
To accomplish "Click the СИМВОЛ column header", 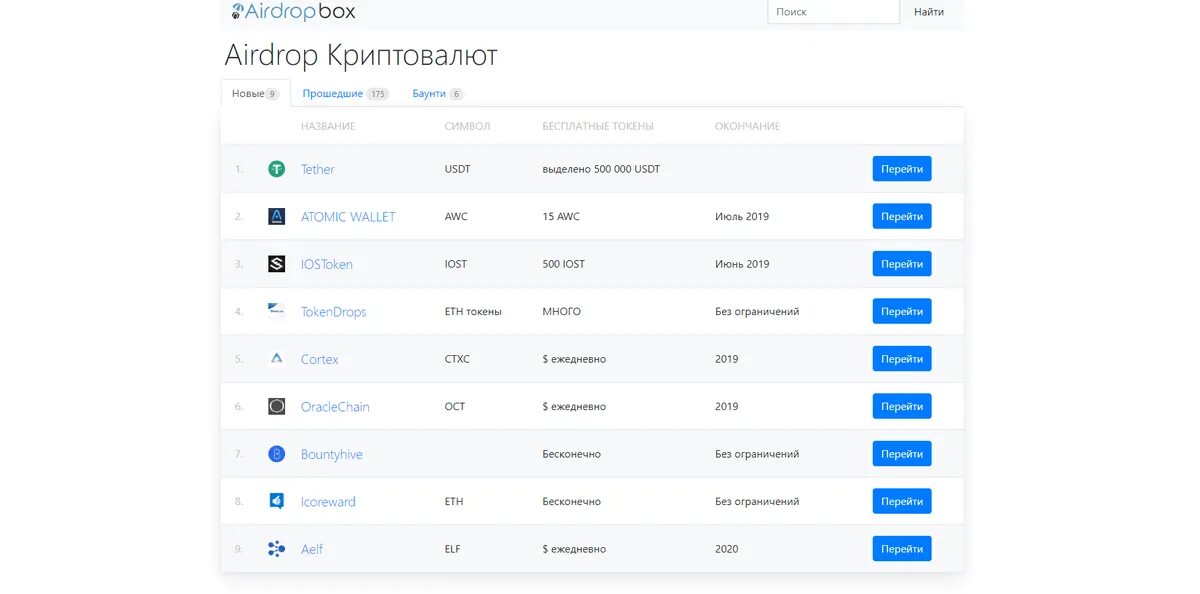I will coord(467,126).
